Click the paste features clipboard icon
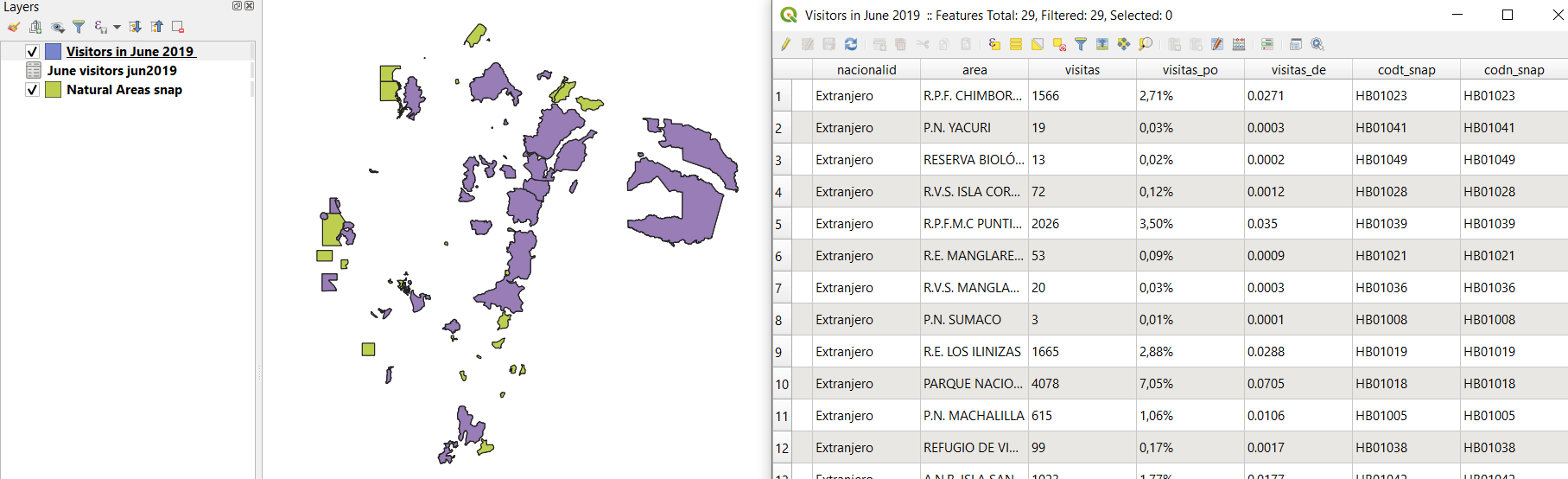Viewport: 1568px width, 479px height. (966, 44)
